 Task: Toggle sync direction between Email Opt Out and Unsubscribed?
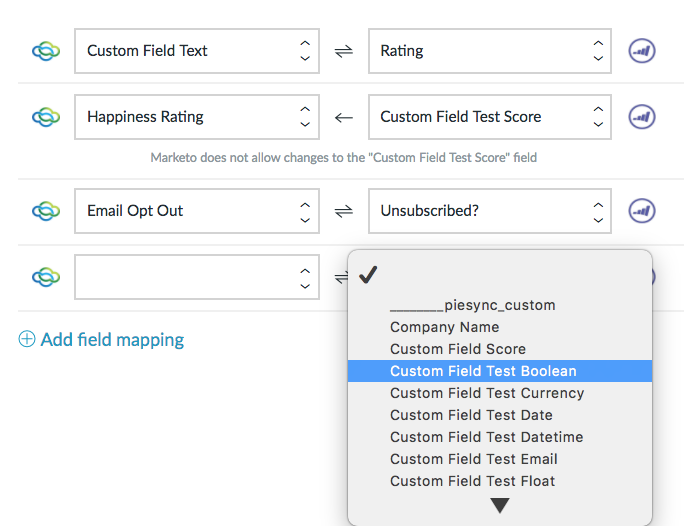[x=344, y=211]
